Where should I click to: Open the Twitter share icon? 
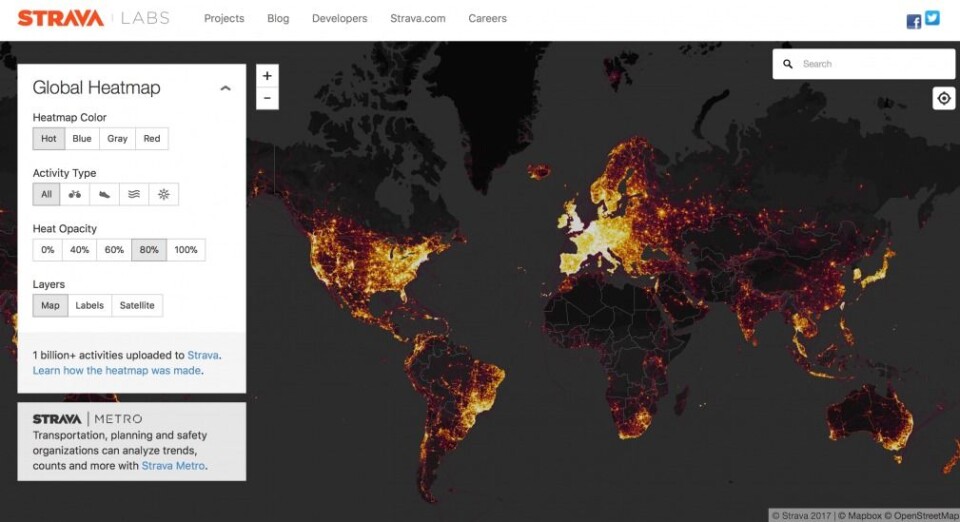point(932,18)
